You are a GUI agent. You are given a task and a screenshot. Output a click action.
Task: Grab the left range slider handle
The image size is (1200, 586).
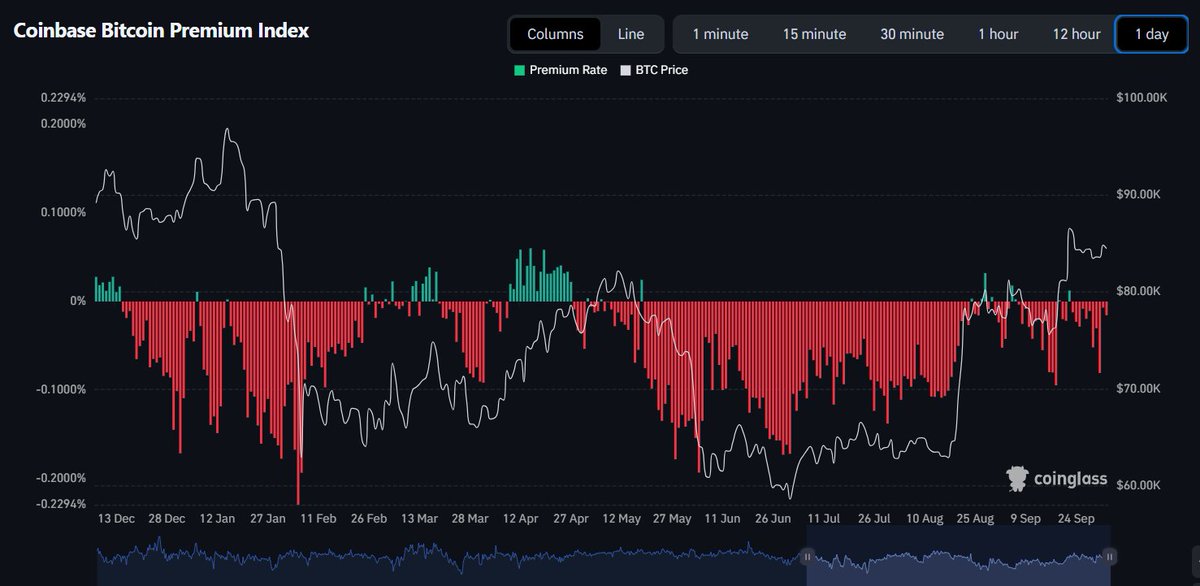point(806,556)
